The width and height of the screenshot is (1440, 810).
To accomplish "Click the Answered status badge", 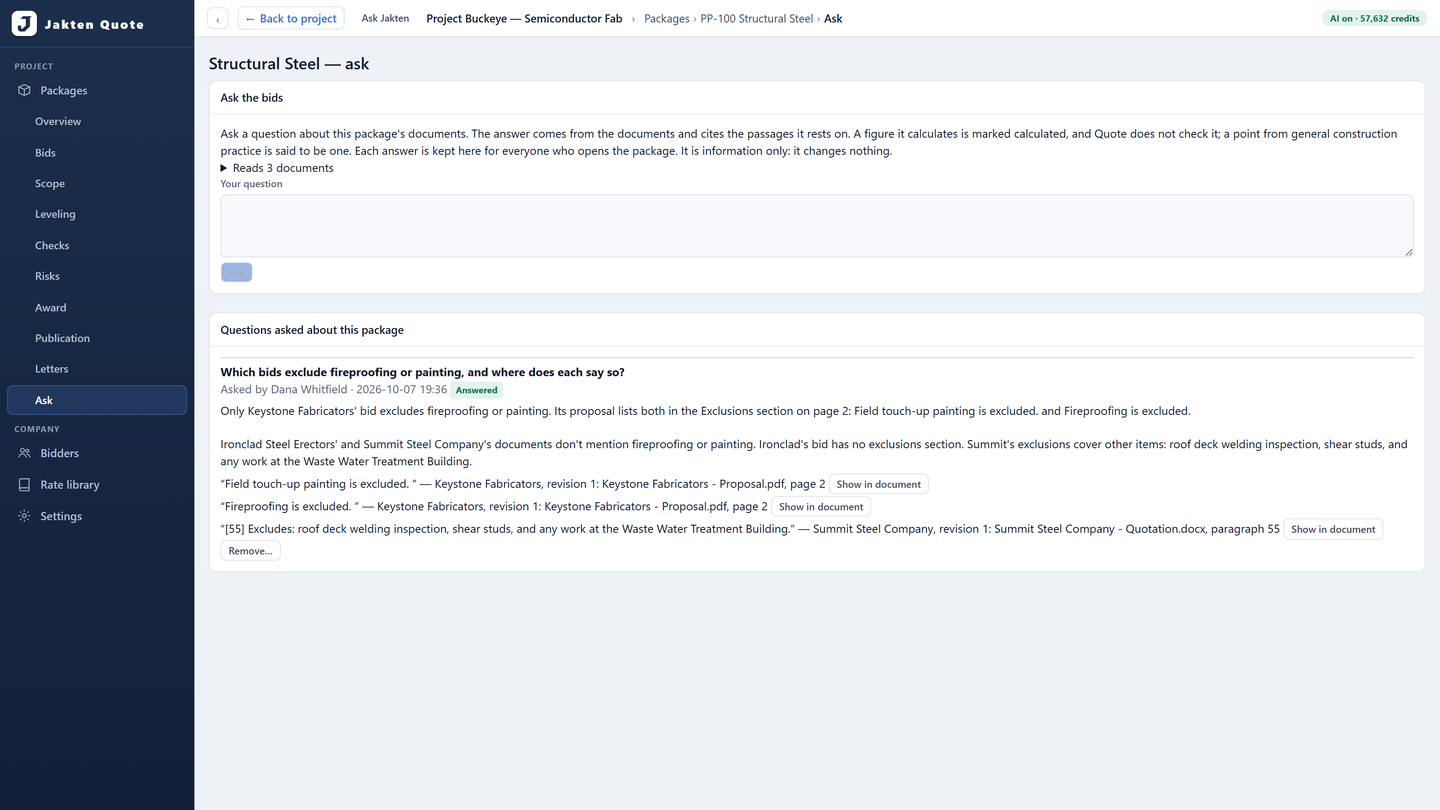I will (477, 390).
